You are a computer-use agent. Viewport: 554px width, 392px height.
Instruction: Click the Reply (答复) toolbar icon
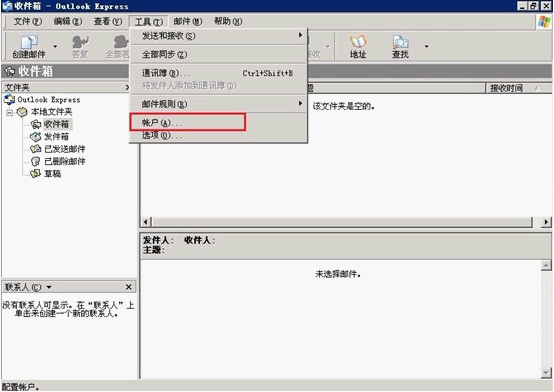click(80, 46)
